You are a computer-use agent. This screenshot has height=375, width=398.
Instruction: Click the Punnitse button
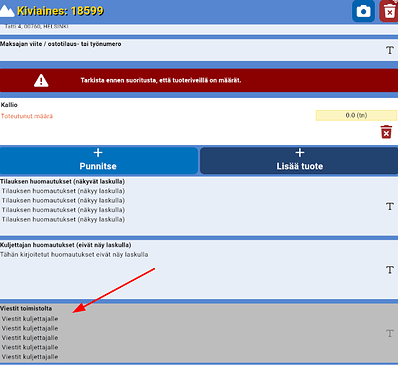[x=99, y=160]
